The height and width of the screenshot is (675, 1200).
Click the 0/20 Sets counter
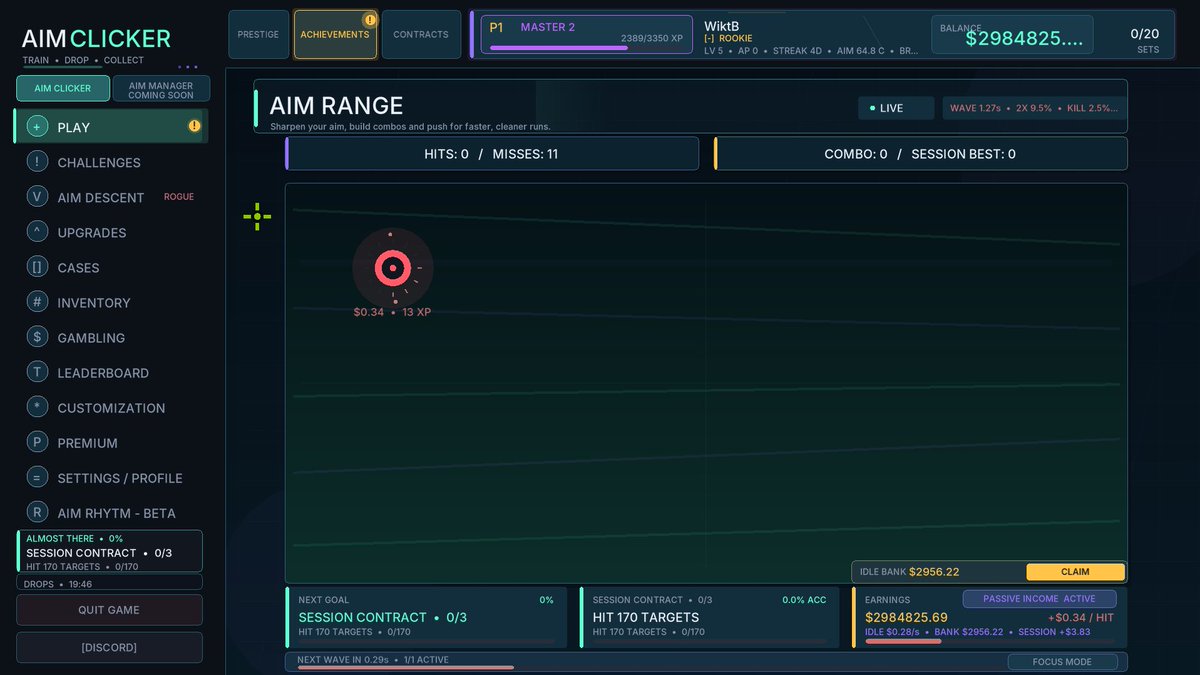[1145, 39]
